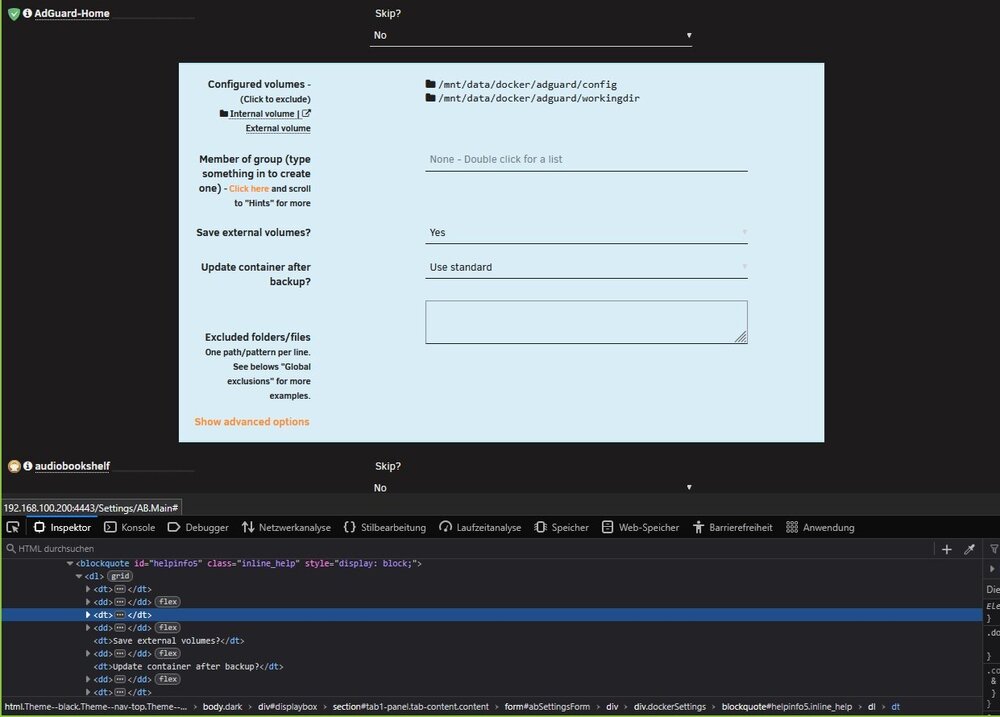Open the Web-Speicher tab
Viewport: 1000px width, 717px height.
click(641, 528)
